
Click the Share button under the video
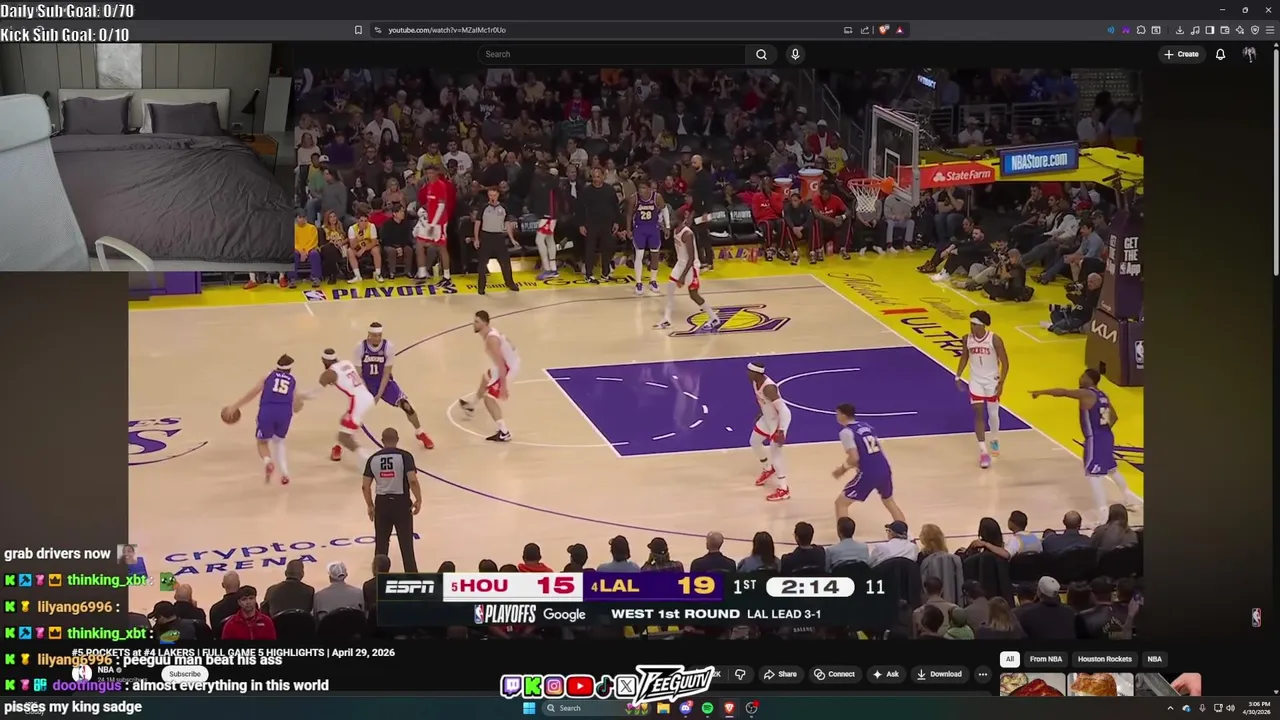pos(781,674)
